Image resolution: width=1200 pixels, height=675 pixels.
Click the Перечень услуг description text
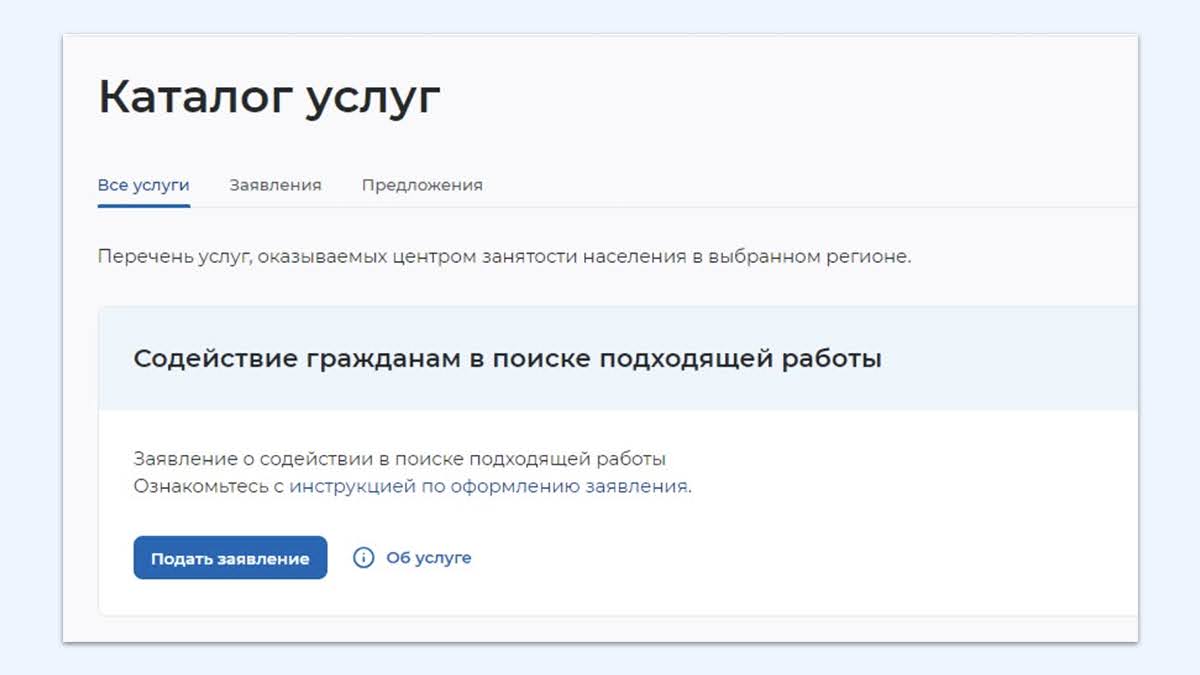[504, 256]
